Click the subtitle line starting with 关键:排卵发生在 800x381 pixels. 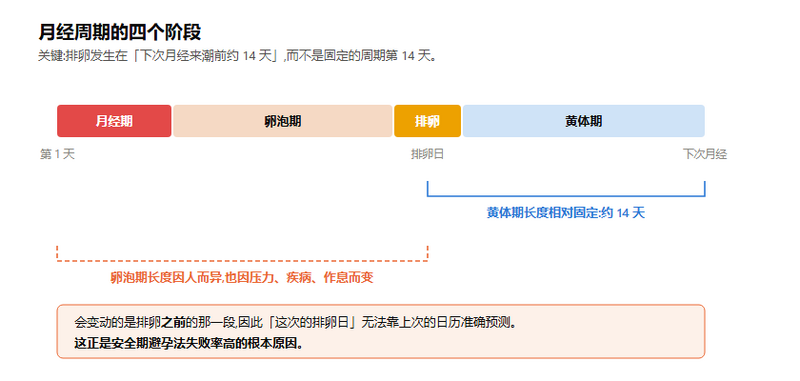tap(238, 56)
